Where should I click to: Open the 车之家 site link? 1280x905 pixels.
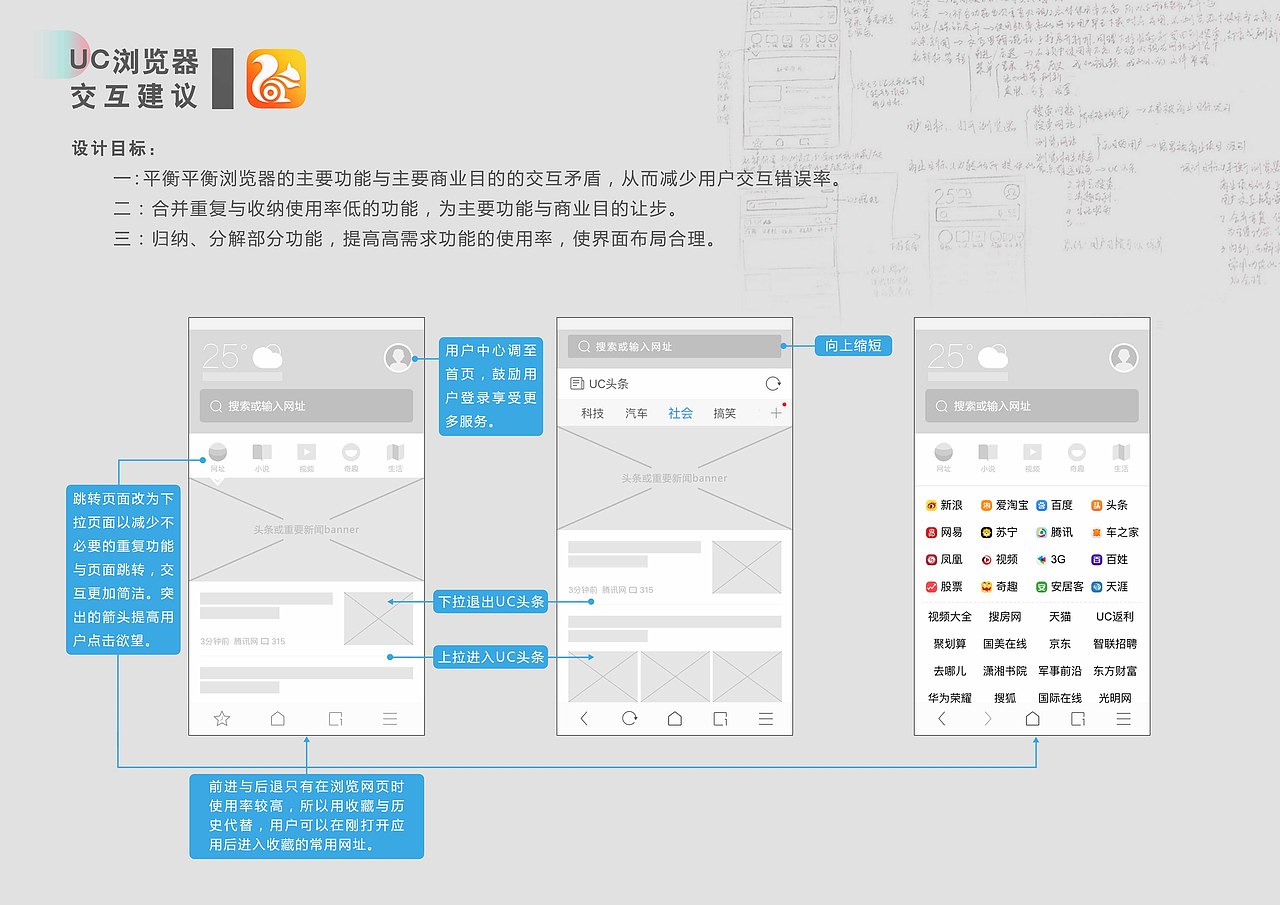pos(1114,532)
